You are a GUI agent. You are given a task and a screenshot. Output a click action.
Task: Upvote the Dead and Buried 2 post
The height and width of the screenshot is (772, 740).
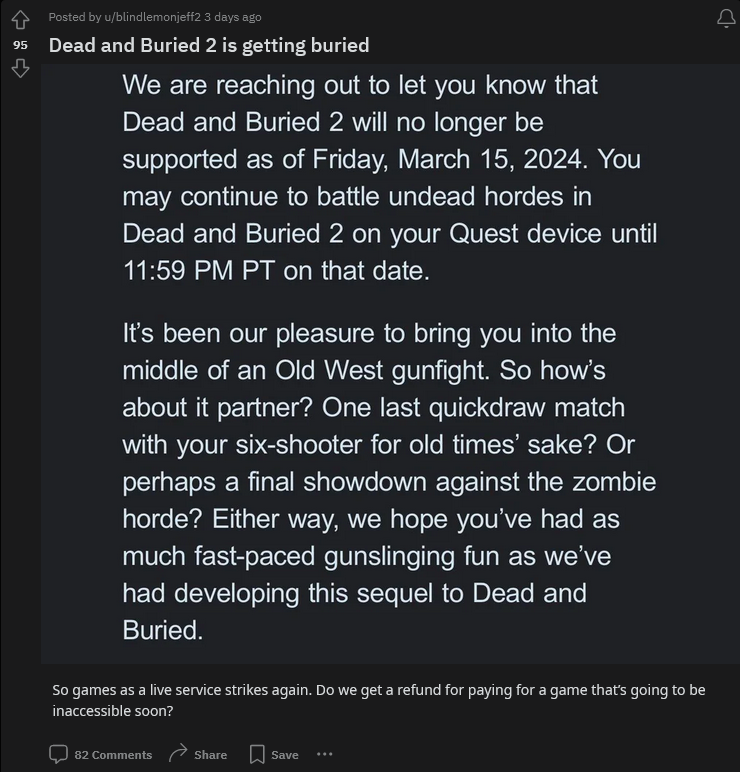point(20,20)
